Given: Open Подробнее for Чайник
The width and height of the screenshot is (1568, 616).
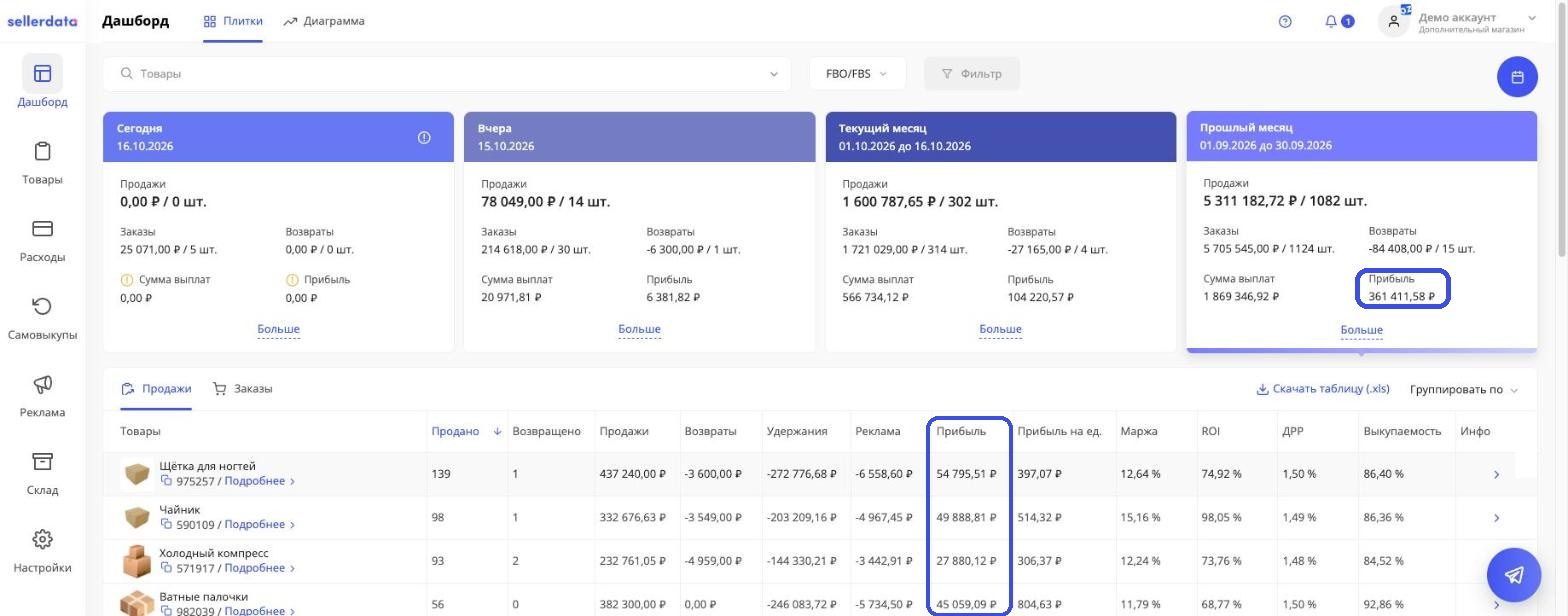Looking at the screenshot, I should [259, 524].
